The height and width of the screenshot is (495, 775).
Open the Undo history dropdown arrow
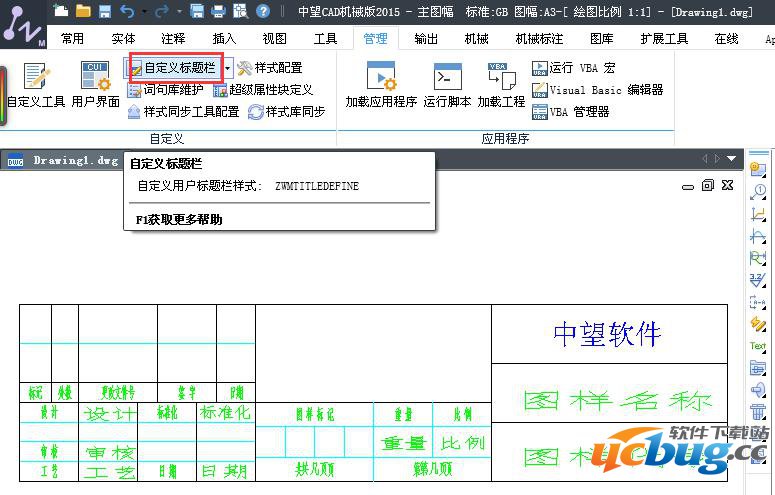[x=144, y=11]
